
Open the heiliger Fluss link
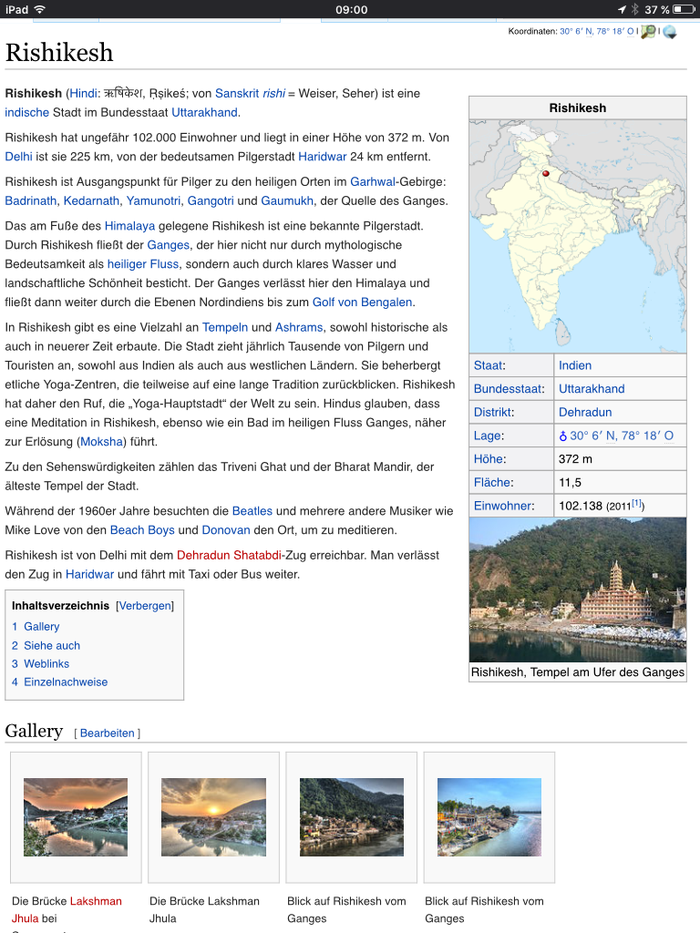pos(143,264)
